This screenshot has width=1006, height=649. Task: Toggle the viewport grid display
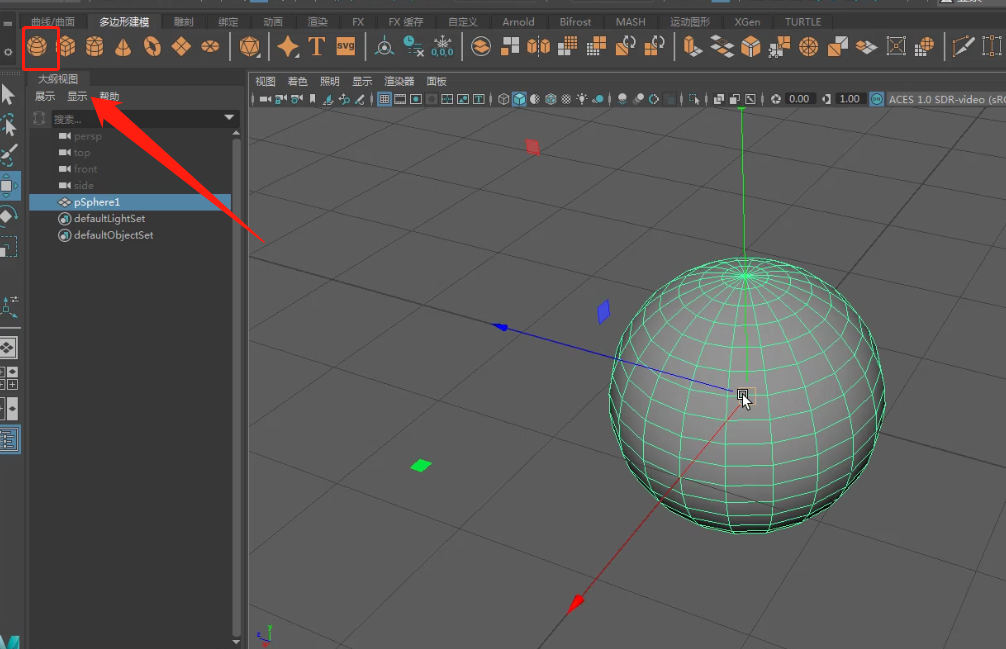(384, 99)
